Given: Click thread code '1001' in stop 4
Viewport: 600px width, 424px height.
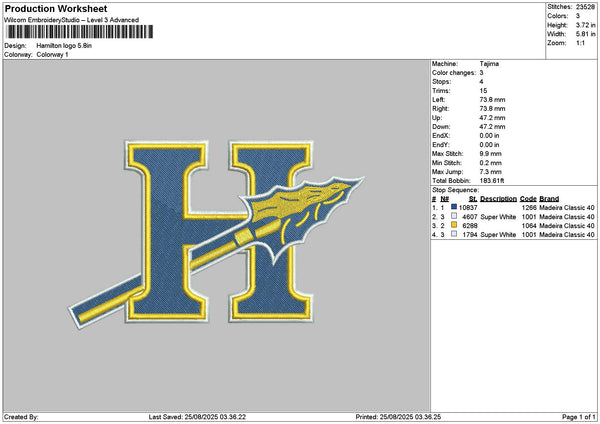Looking at the screenshot, I should pos(529,235).
